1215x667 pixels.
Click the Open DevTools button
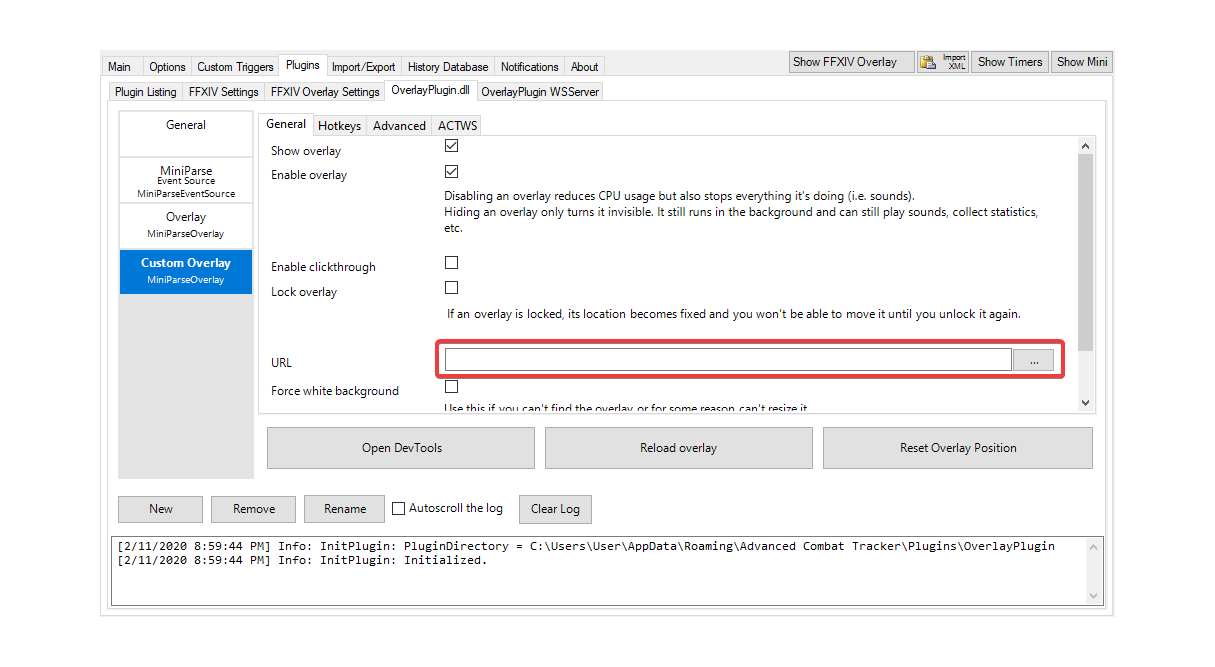[x=399, y=447]
